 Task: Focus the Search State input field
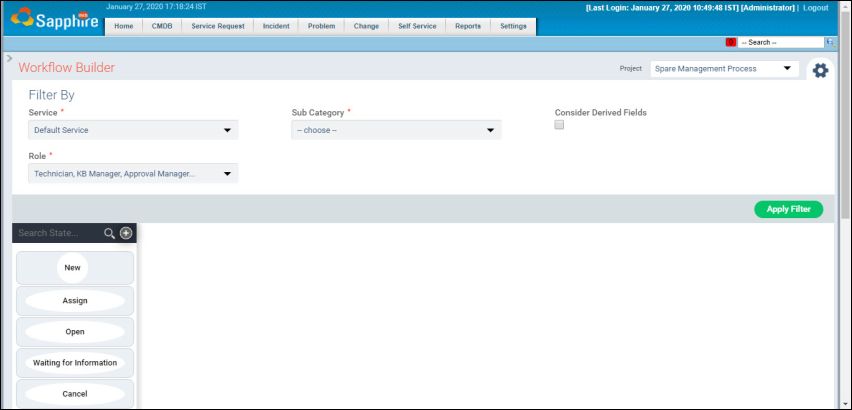click(59, 233)
